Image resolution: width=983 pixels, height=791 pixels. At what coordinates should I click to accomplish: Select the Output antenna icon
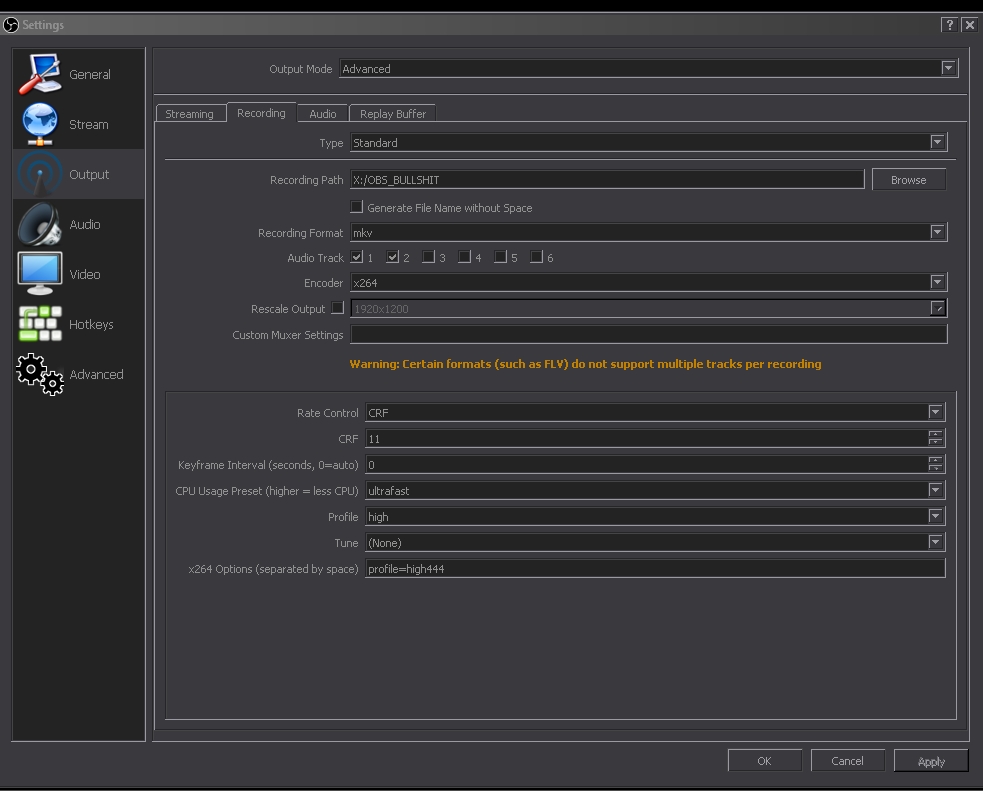point(39,174)
